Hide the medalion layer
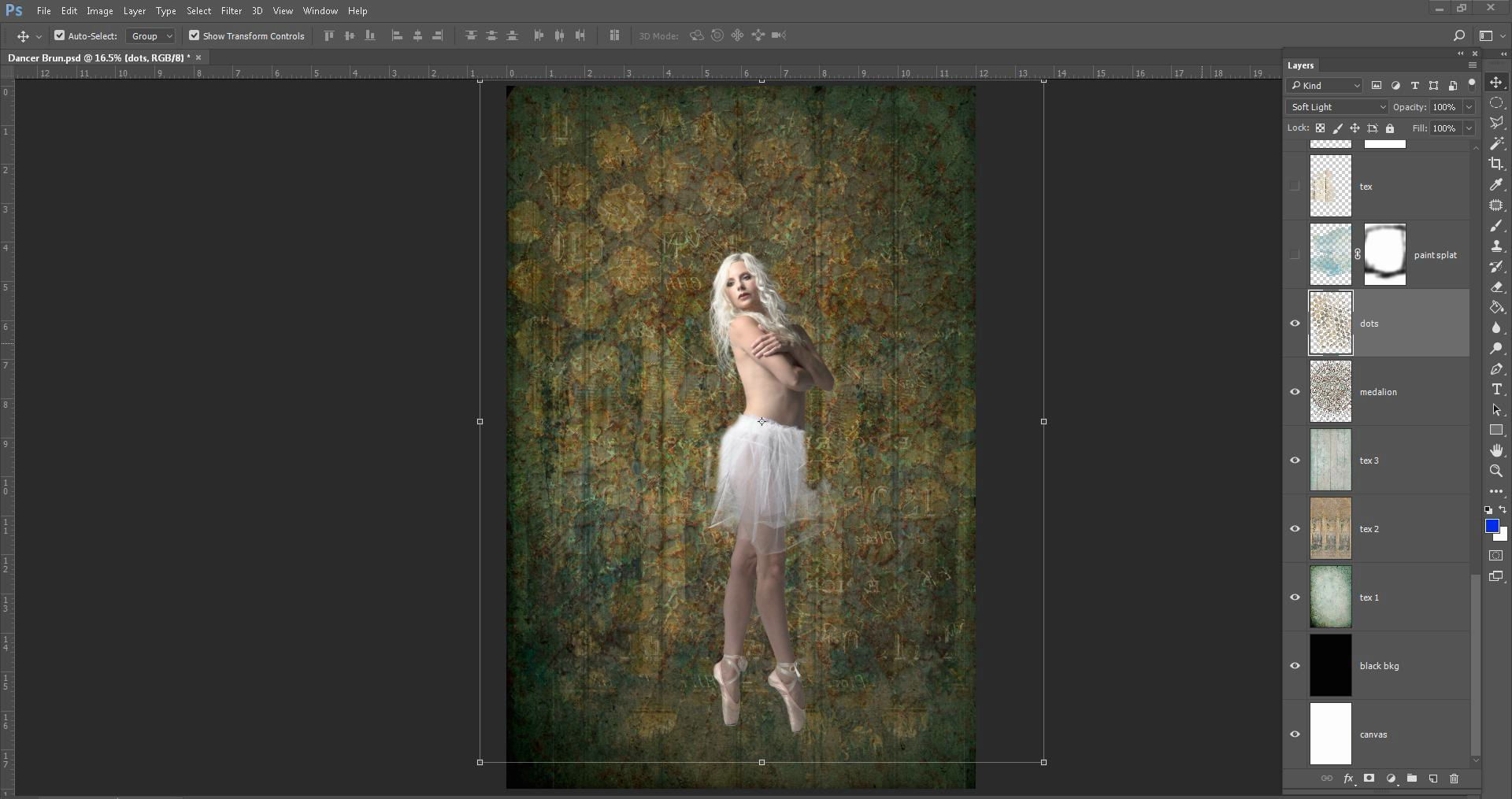 tap(1295, 392)
